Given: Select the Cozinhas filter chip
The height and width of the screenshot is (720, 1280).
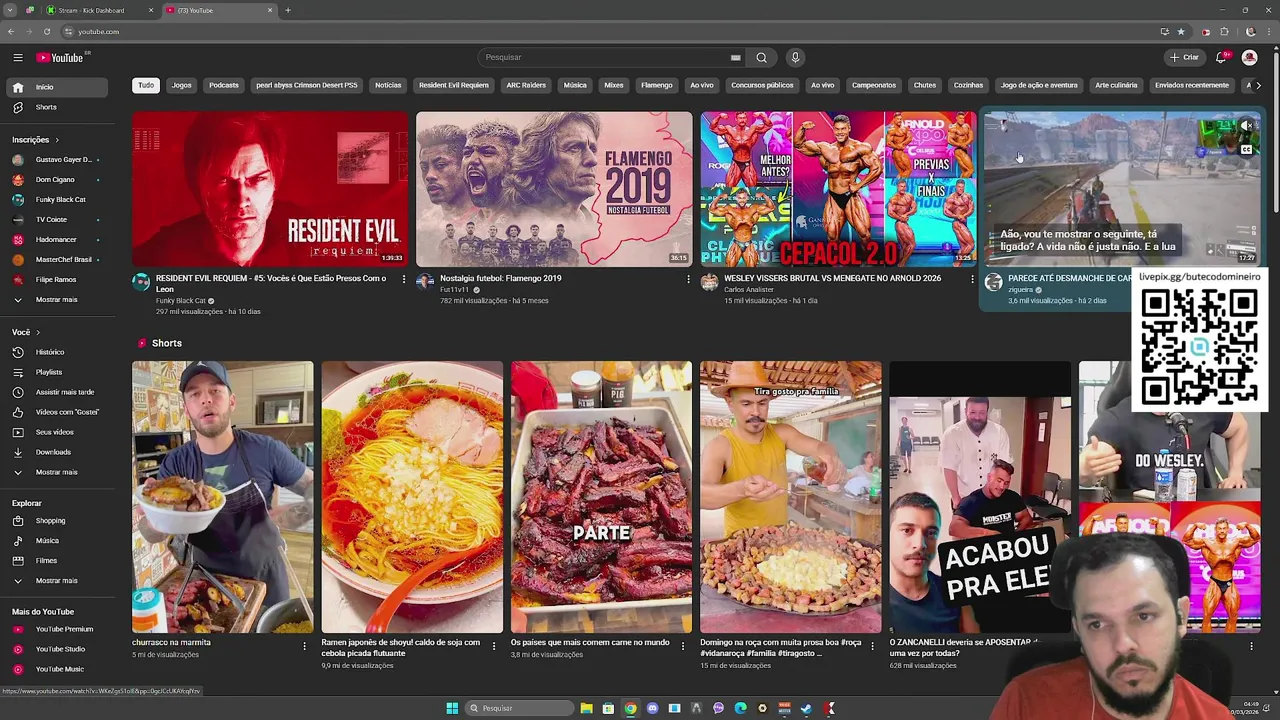Looking at the screenshot, I should [x=968, y=85].
